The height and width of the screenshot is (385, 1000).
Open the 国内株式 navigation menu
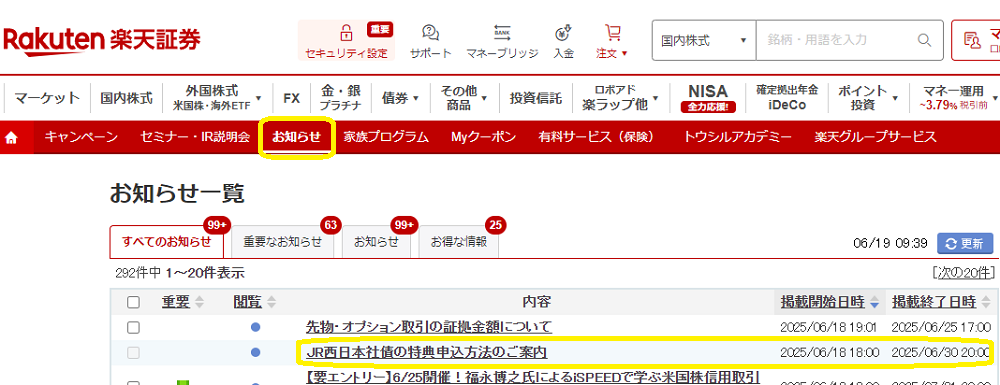tap(126, 98)
